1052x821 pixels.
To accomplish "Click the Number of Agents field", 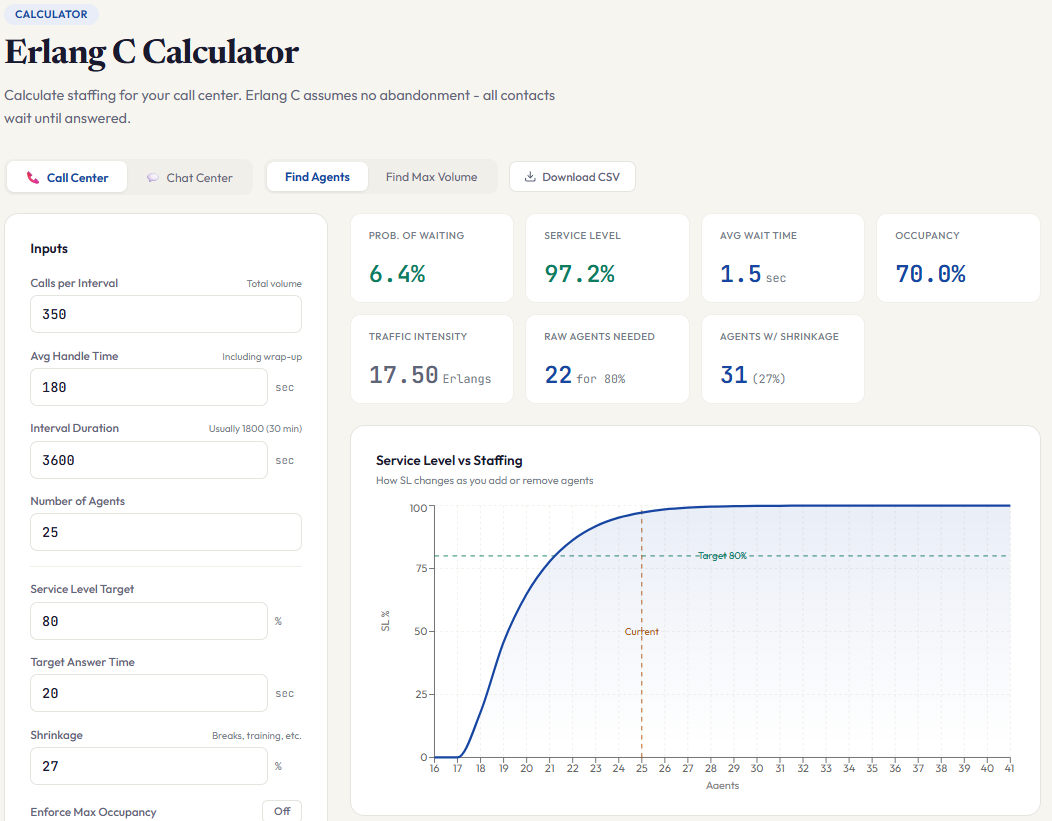I will [165, 532].
